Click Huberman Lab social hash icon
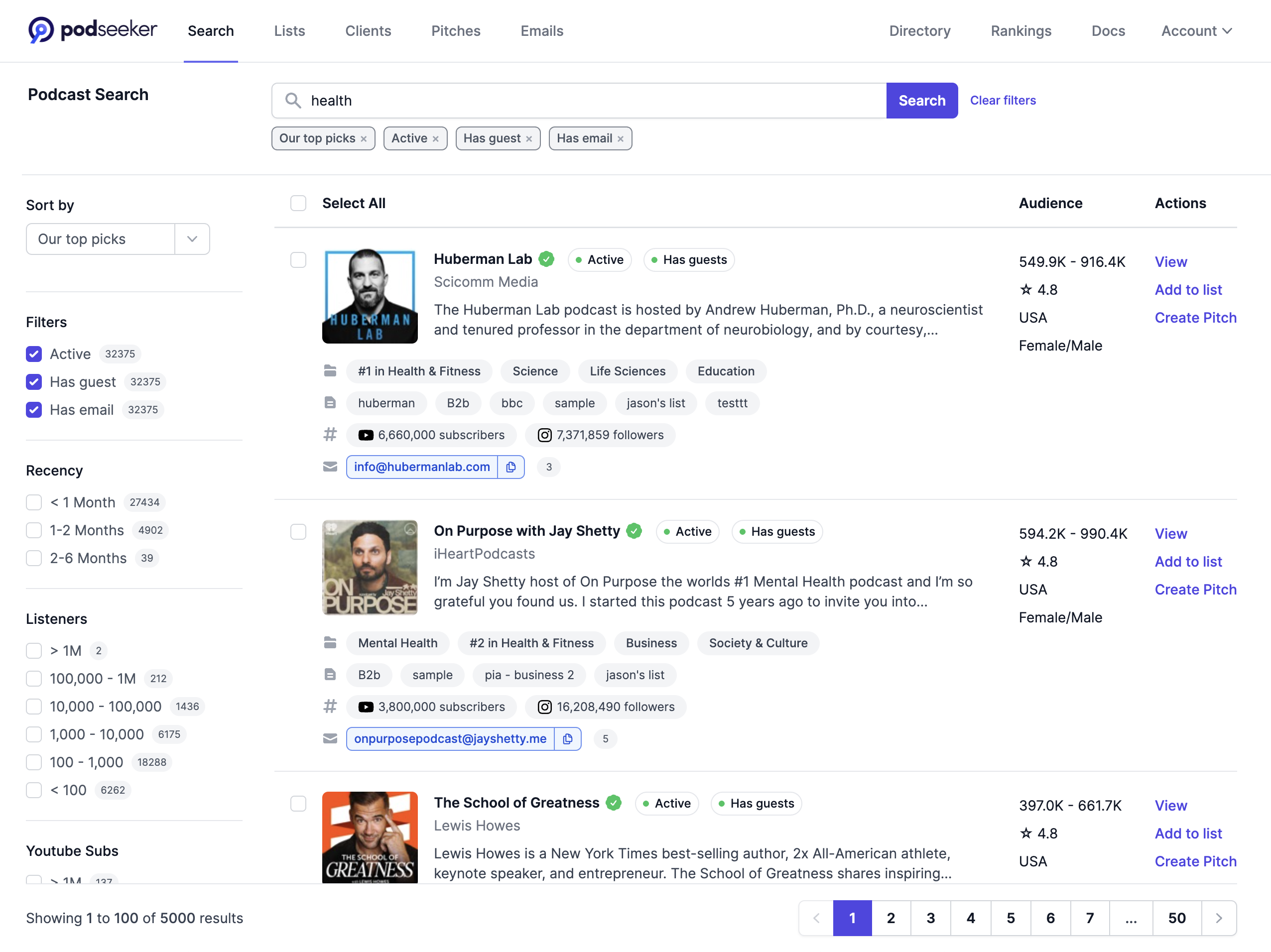This screenshot has height=952, width=1271. click(x=330, y=435)
